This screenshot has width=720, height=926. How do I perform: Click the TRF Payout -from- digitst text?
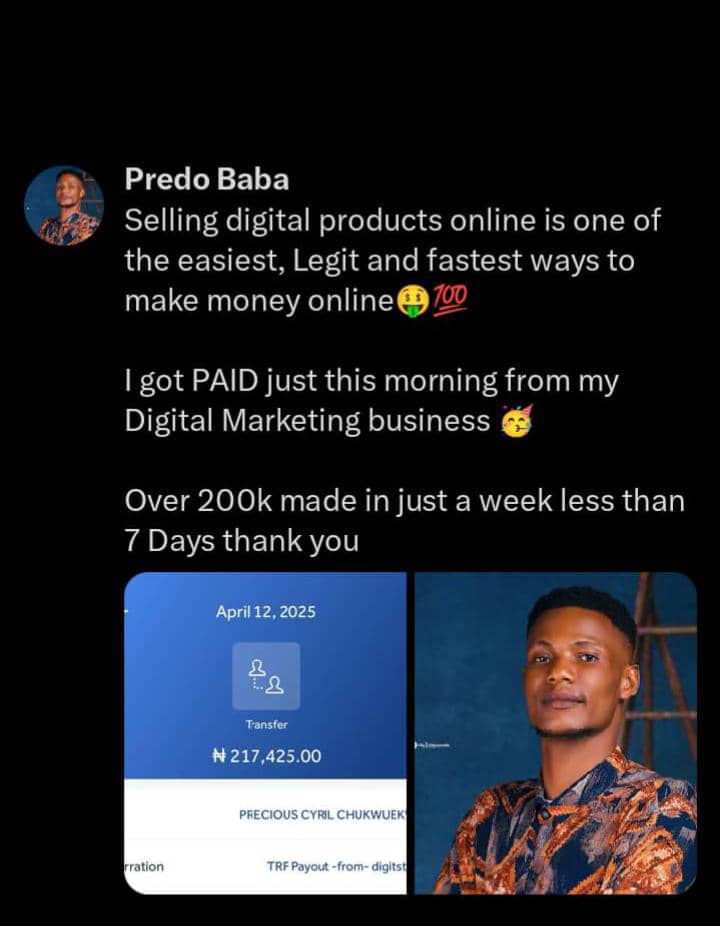(x=337, y=866)
